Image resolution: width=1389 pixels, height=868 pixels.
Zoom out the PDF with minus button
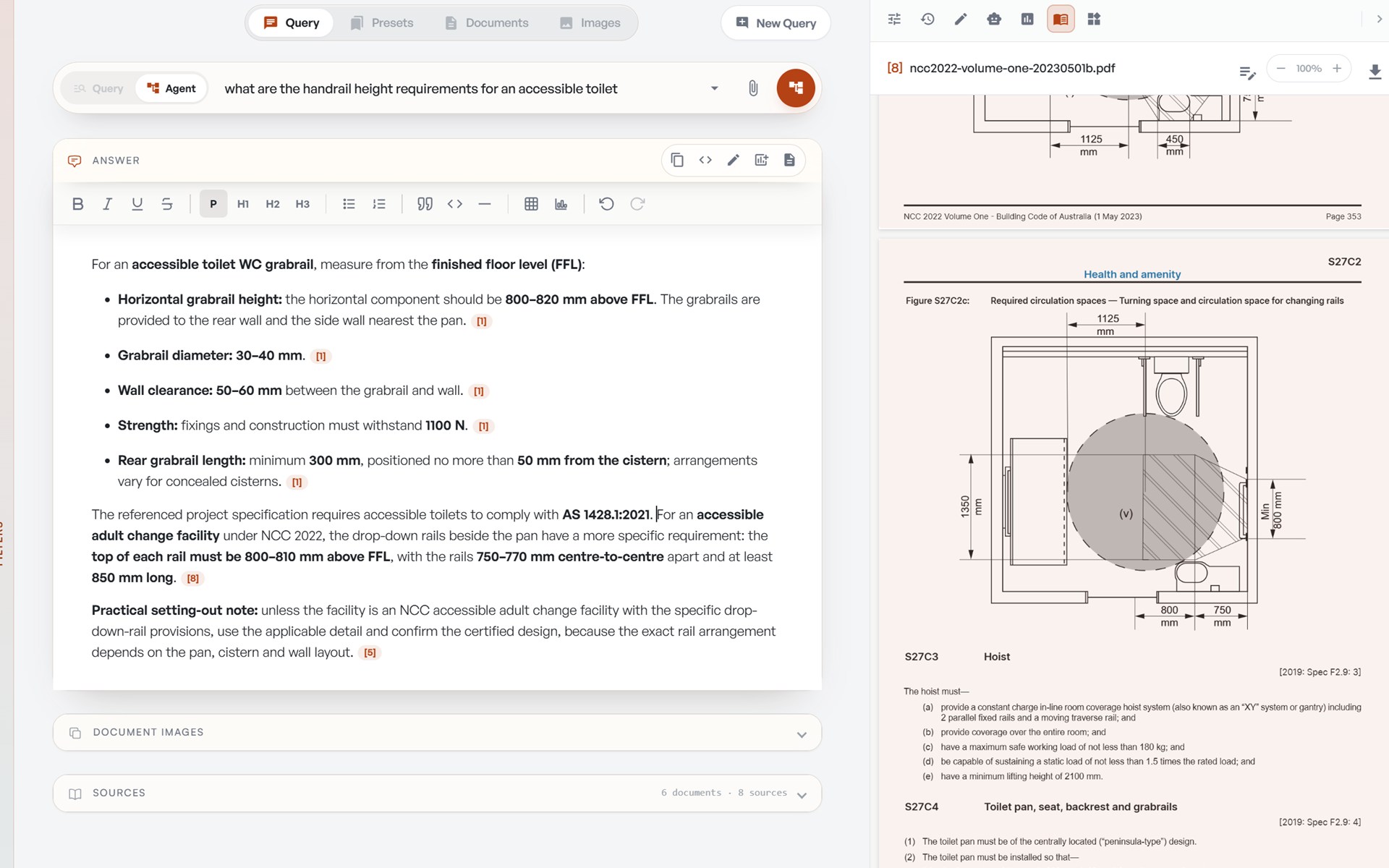pos(1280,68)
